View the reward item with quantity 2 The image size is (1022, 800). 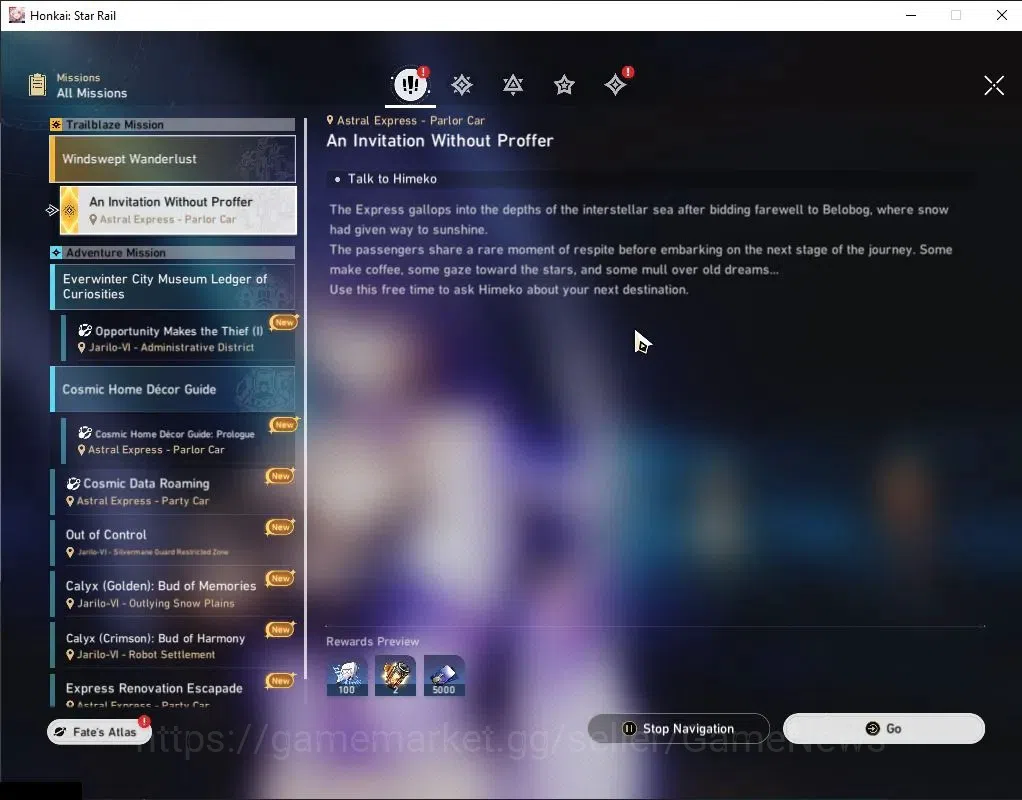coord(395,675)
